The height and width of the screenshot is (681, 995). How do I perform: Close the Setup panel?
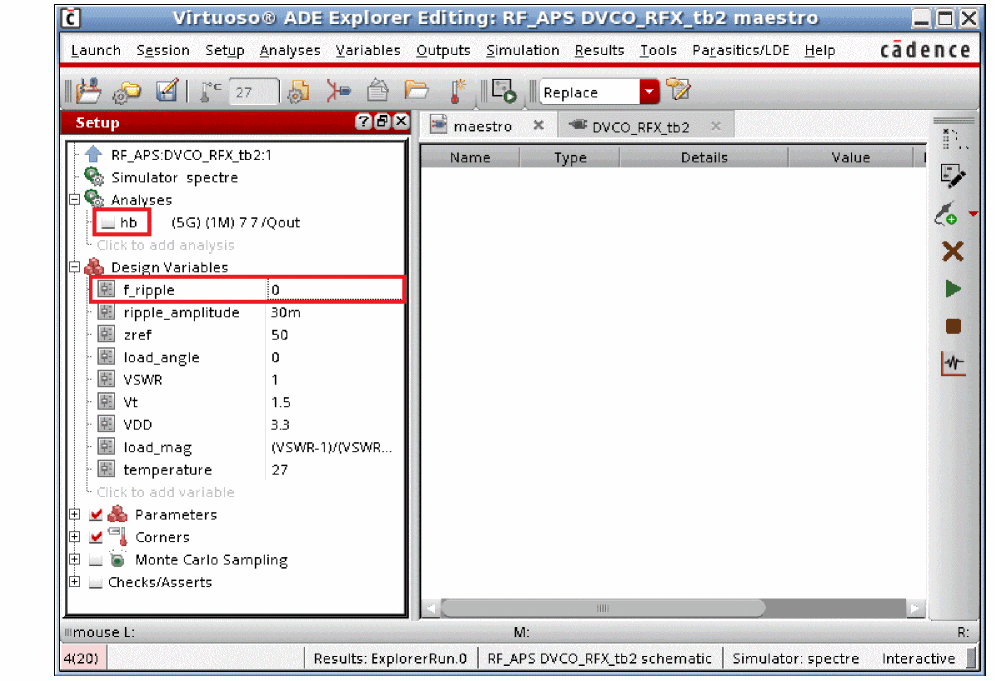pyautogui.click(x=401, y=121)
